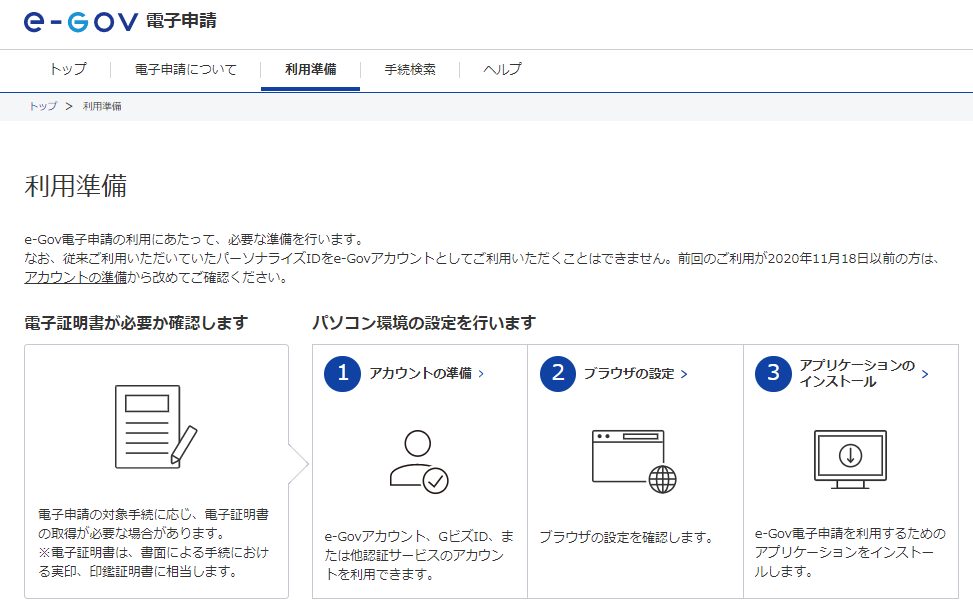Open アプリケーションのインストール step link
The width and height of the screenshot is (973, 608).
(857, 373)
